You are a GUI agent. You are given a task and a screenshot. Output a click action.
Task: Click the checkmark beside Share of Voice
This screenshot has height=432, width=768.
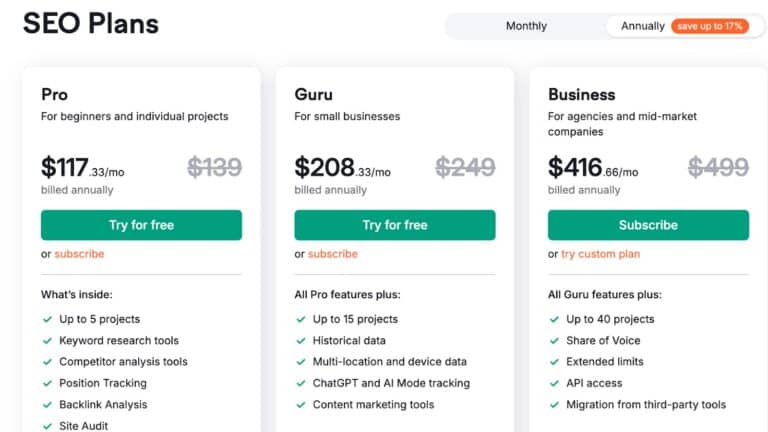coord(554,341)
